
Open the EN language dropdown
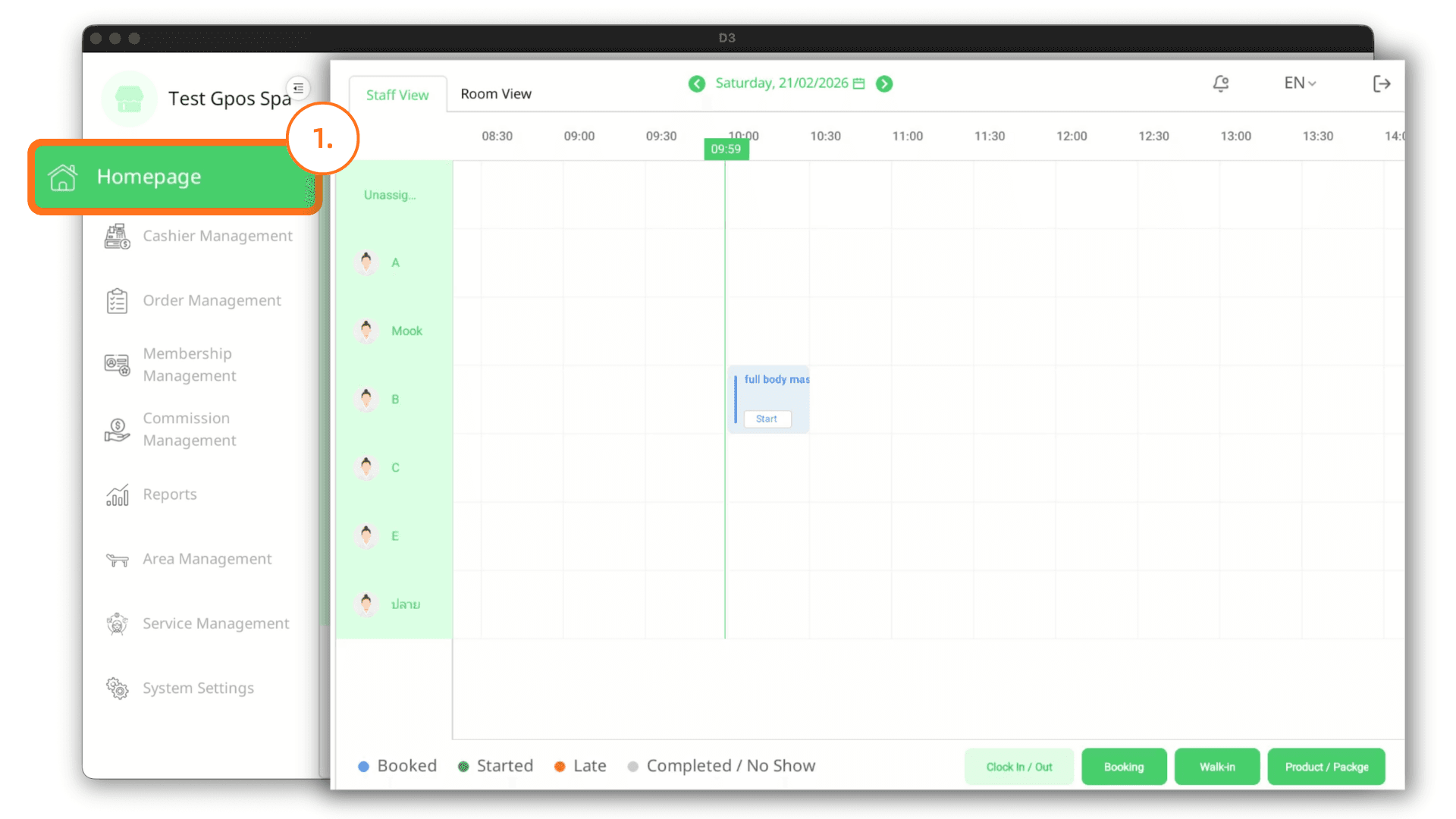pyautogui.click(x=1299, y=83)
